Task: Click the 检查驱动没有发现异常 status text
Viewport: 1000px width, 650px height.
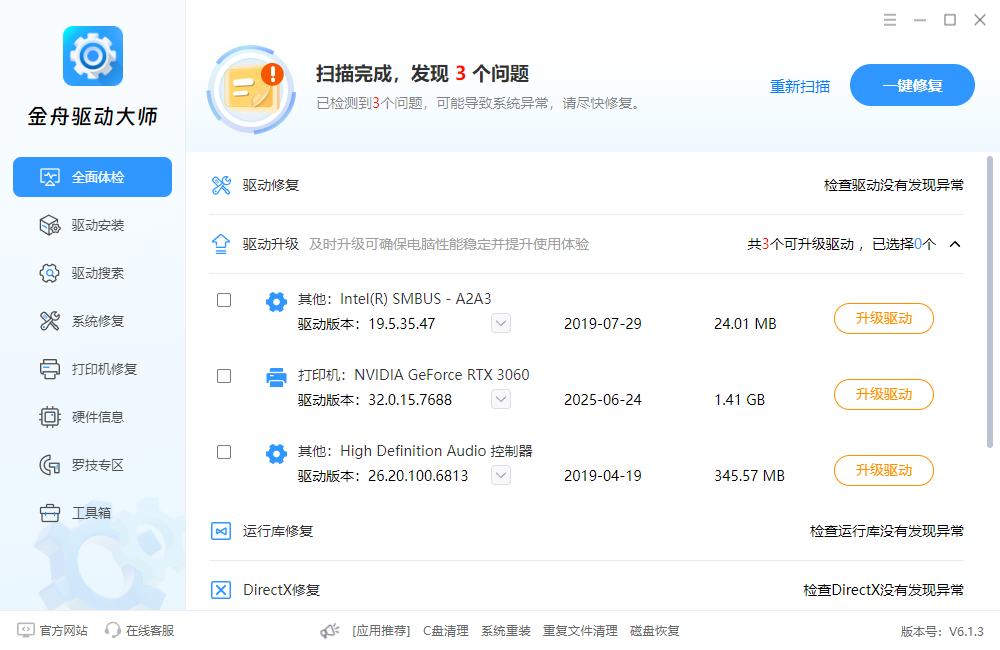Action: [x=893, y=186]
